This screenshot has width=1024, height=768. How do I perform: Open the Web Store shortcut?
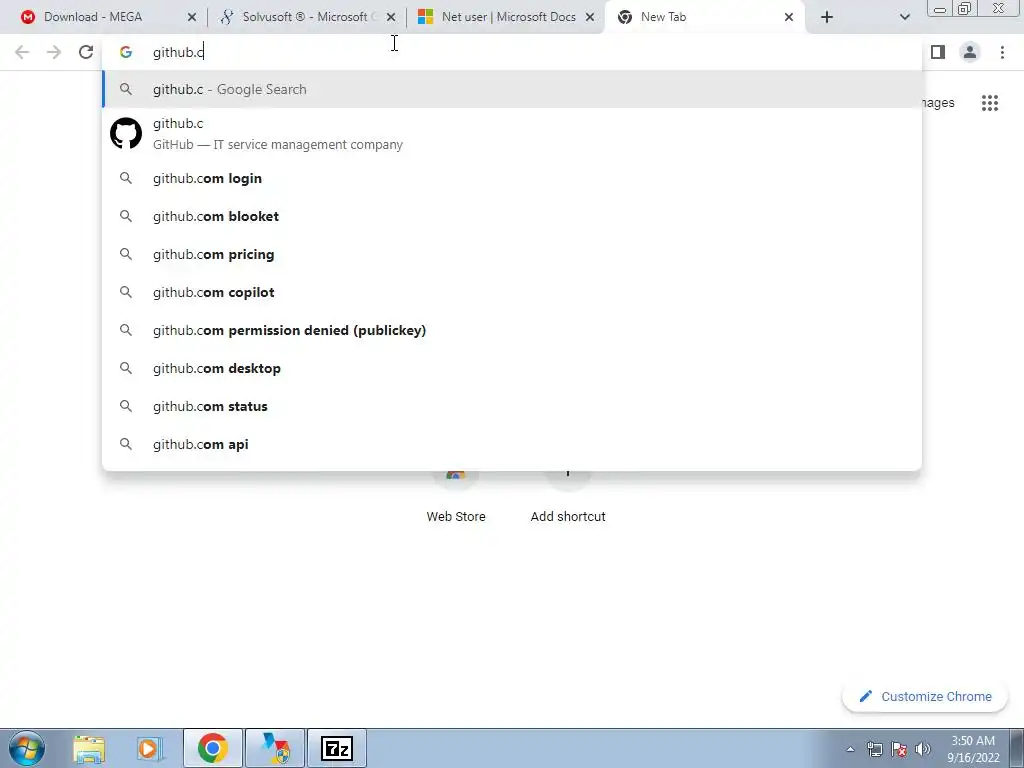(x=456, y=496)
